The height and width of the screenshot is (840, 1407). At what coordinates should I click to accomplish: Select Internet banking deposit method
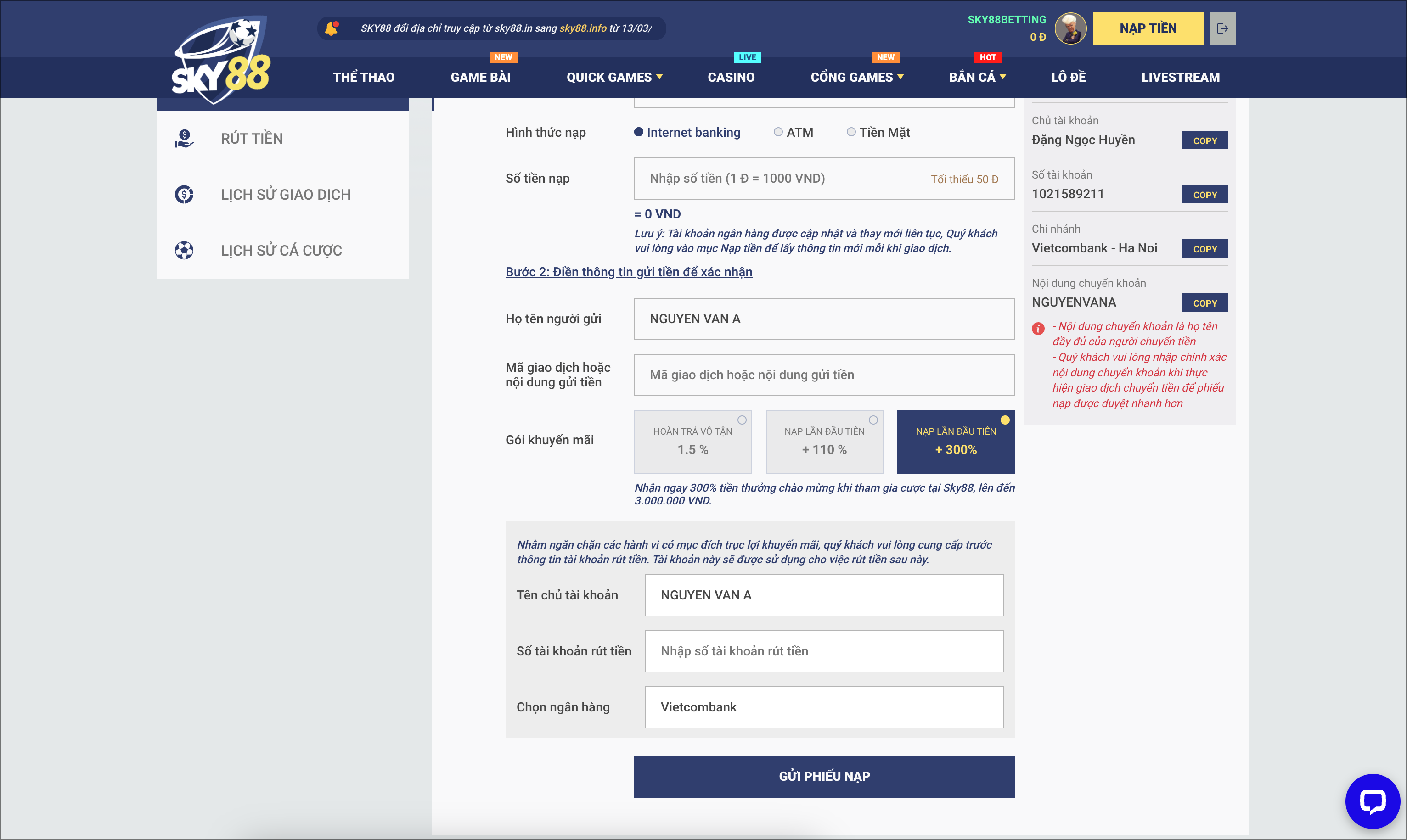coord(687,132)
